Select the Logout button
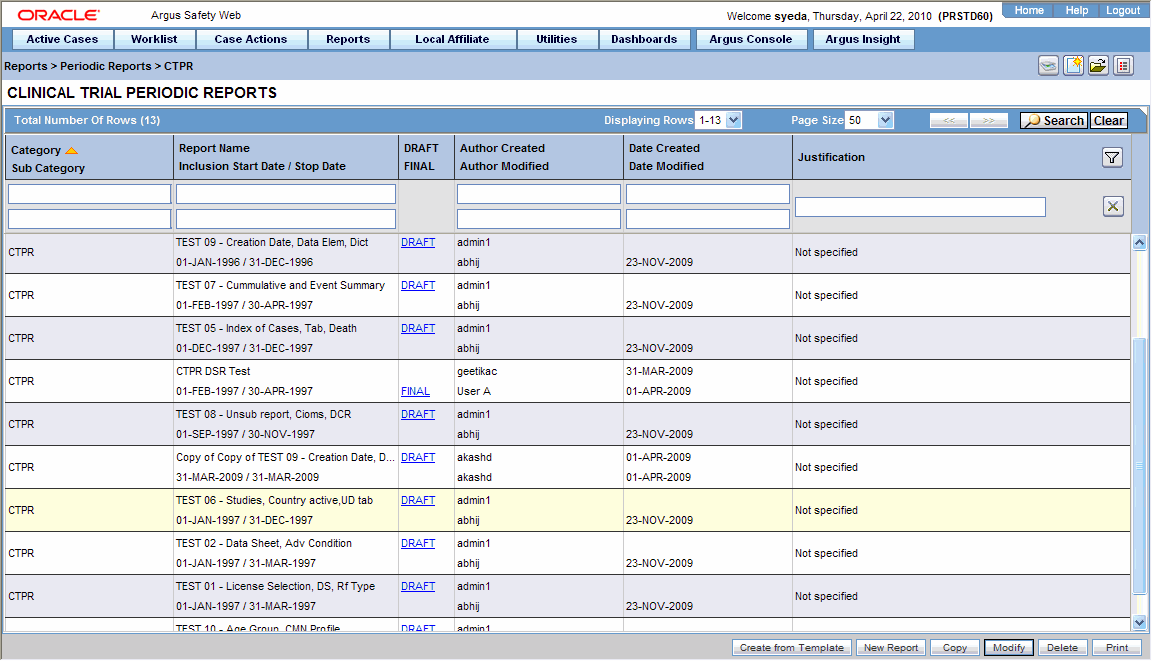Image resolution: width=1152 pixels, height=661 pixels. click(x=1123, y=11)
